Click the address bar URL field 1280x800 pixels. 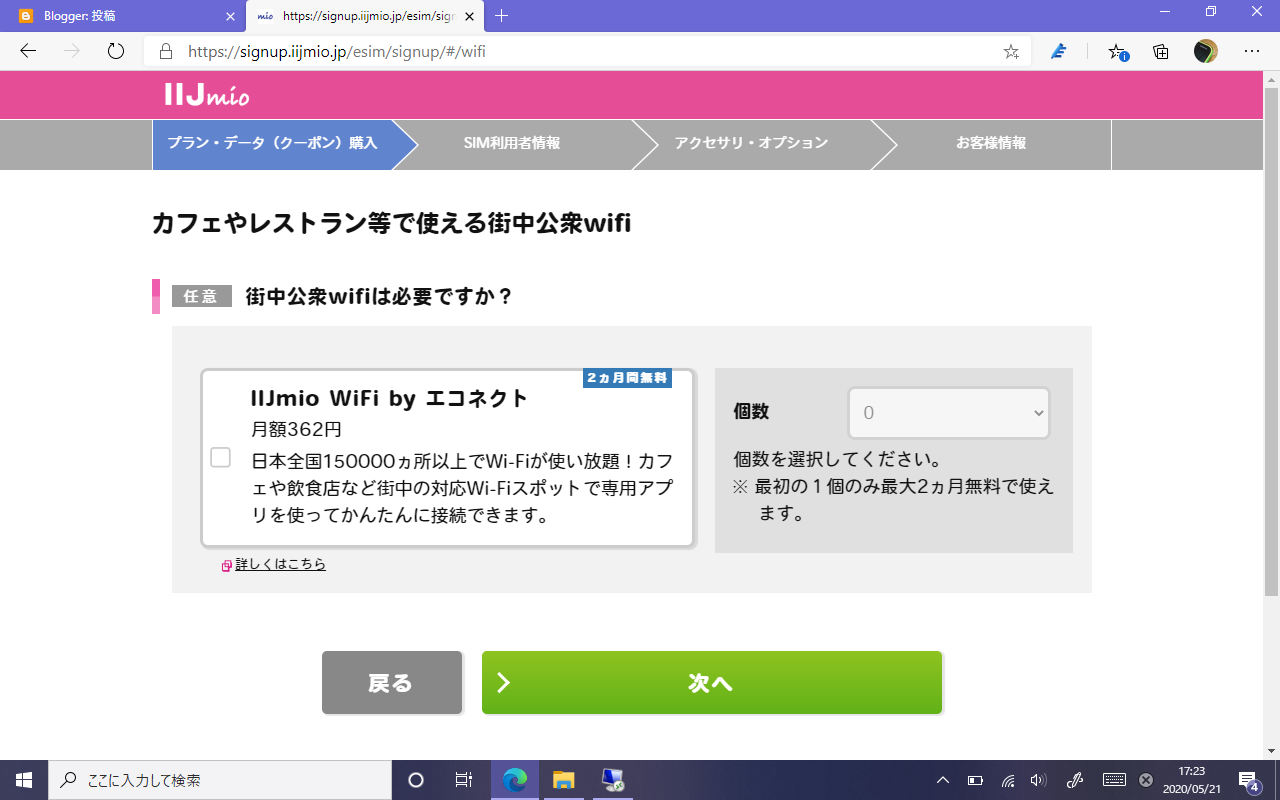(x=588, y=51)
